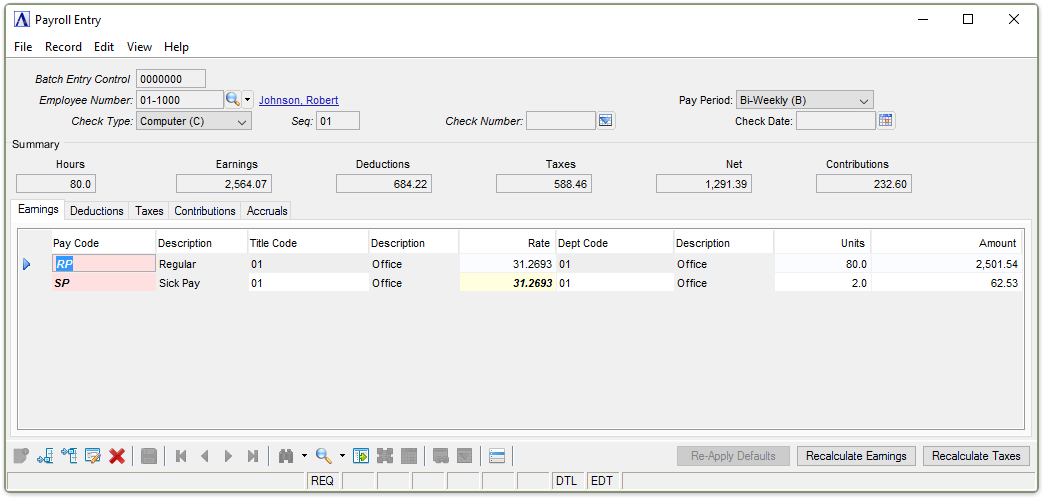Open the Edit menu
This screenshot has height=501, width=1047.
[103, 47]
